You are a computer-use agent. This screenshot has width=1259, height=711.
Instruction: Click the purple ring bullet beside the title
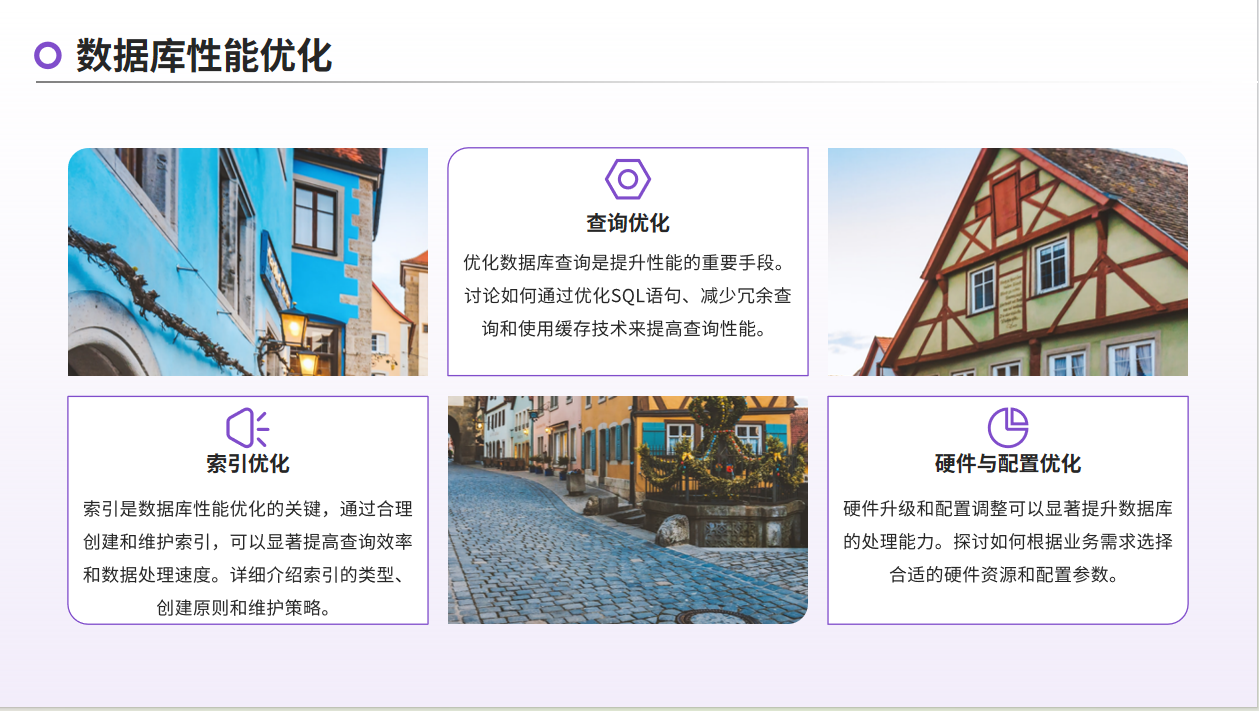[48, 55]
